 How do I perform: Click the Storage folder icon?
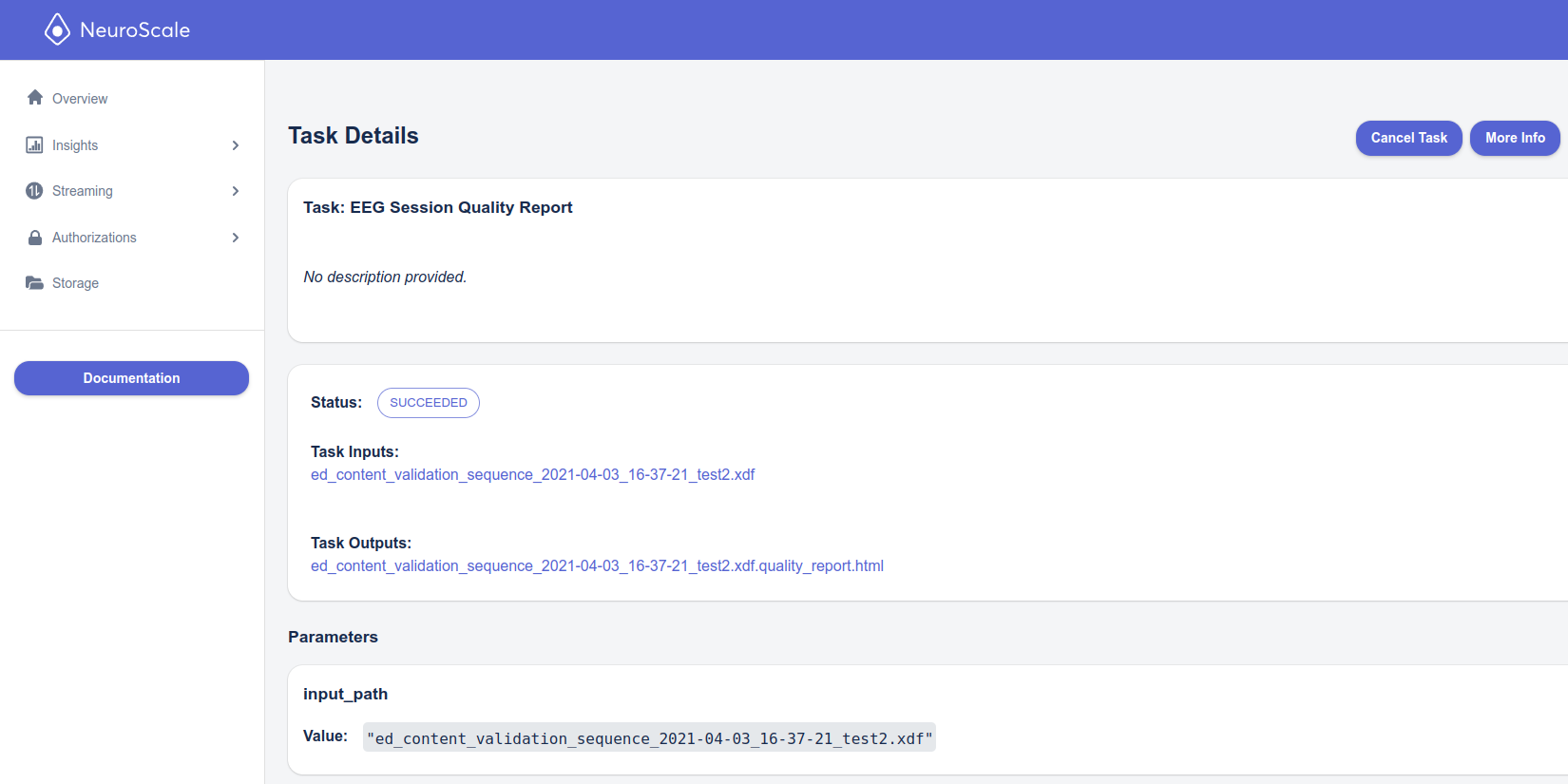(34, 283)
